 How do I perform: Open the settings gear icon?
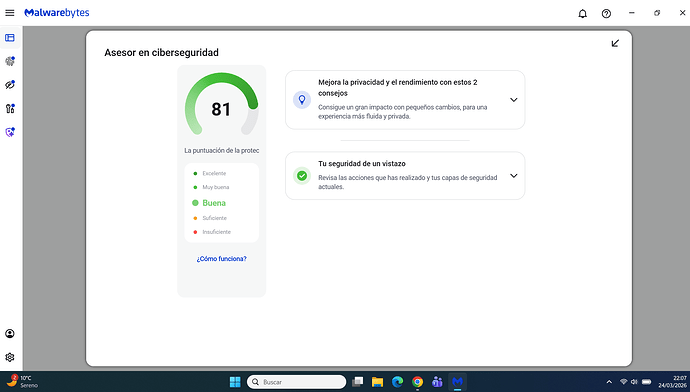pyautogui.click(x=10, y=357)
